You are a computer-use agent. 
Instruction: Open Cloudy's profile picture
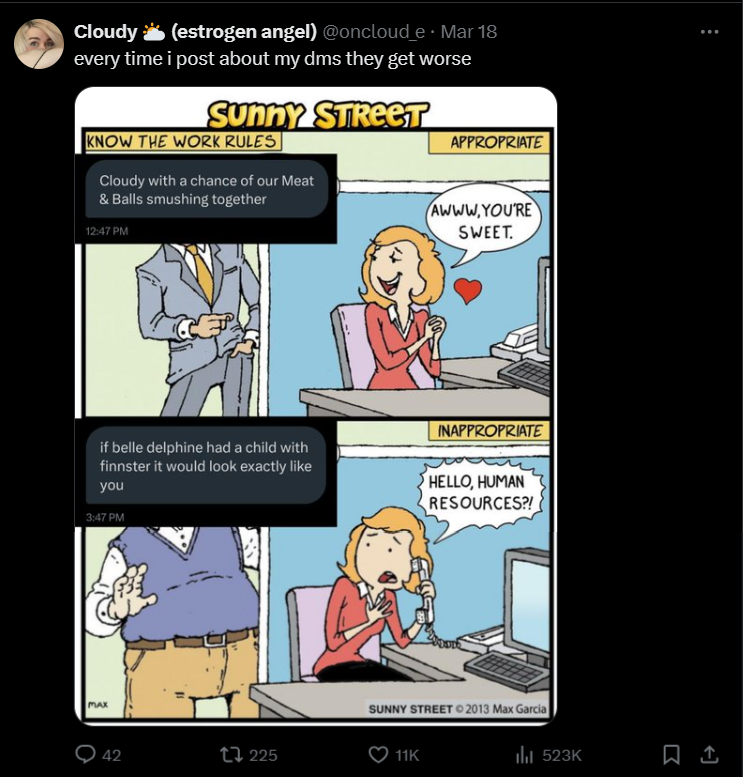click(x=39, y=44)
